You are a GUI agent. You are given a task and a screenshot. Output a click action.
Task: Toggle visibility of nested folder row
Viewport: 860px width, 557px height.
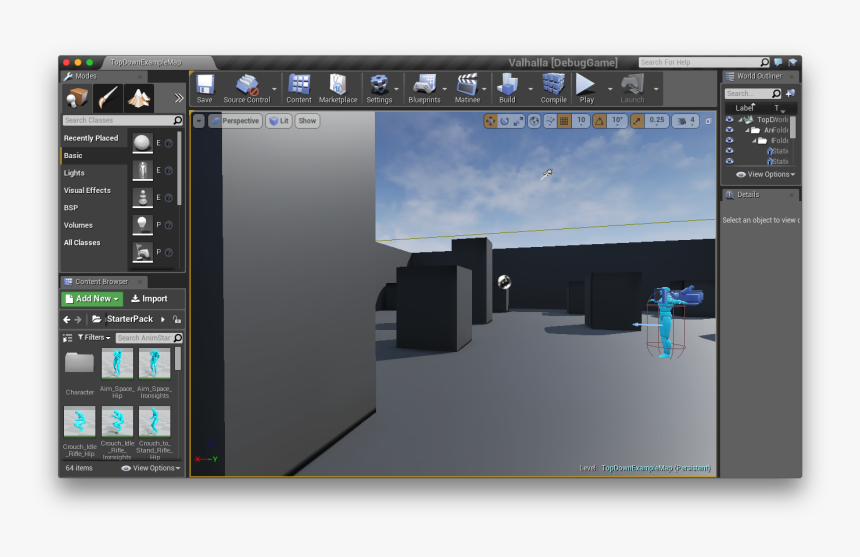click(x=729, y=140)
